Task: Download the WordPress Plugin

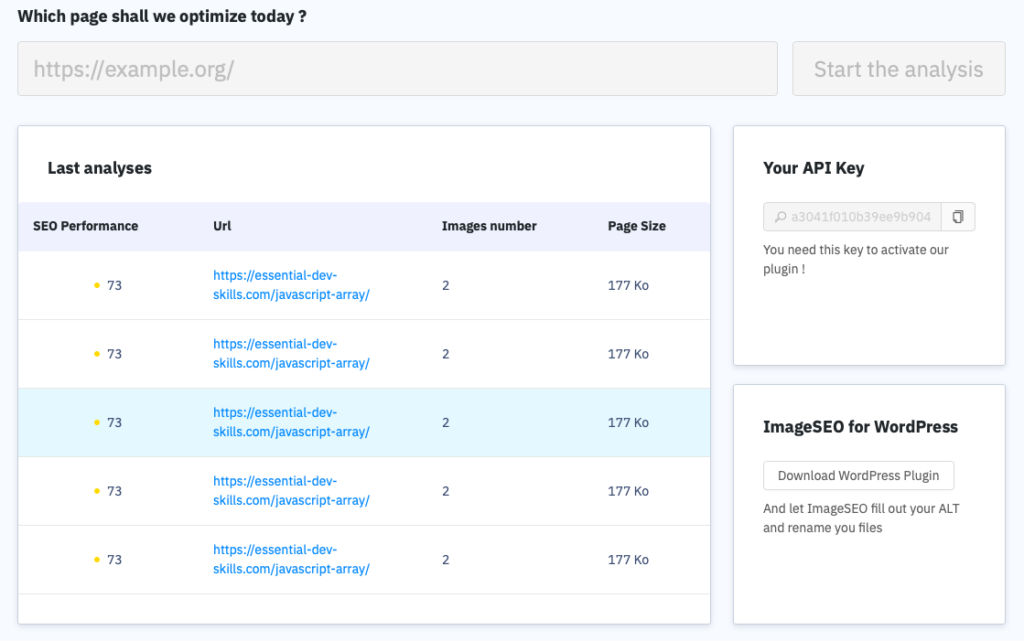Action: click(x=858, y=475)
